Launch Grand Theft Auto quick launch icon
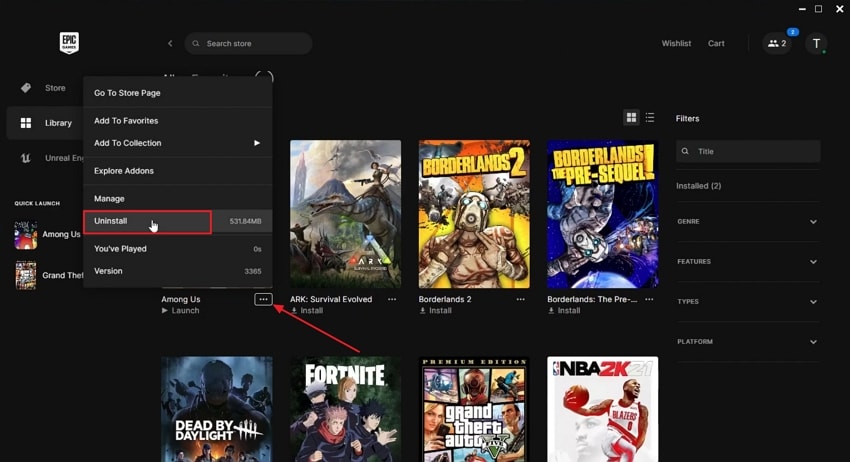Image resolution: width=850 pixels, height=462 pixels. [x=25, y=275]
